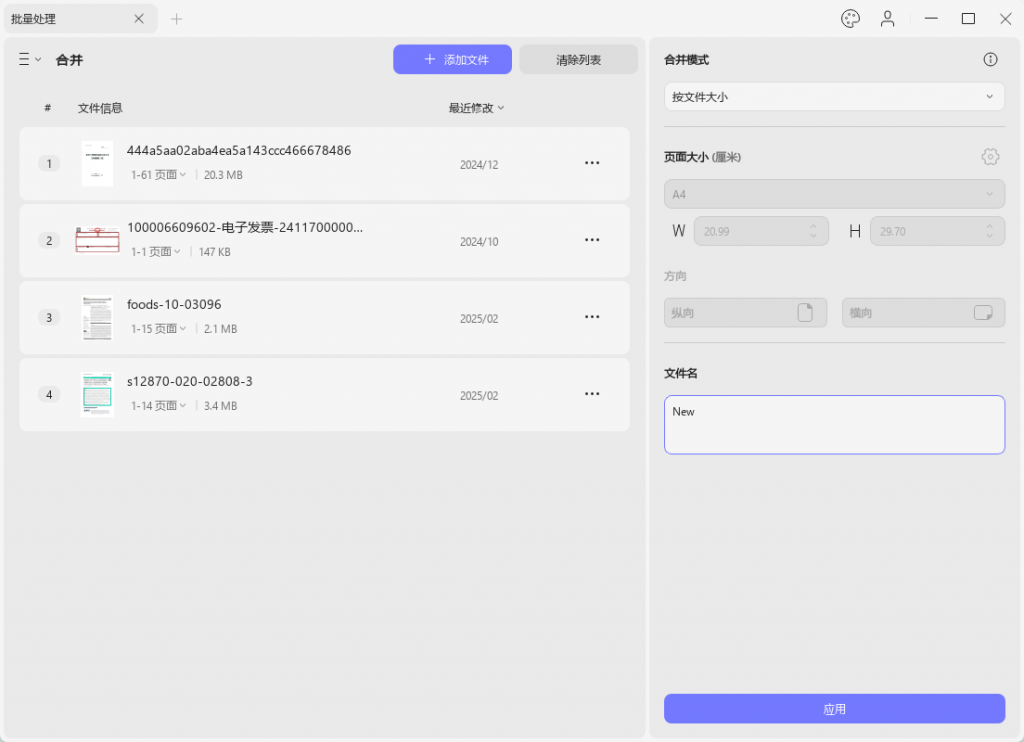Click the 应用 apply button
This screenshot has width=1024, height=742.
(834, 709)
